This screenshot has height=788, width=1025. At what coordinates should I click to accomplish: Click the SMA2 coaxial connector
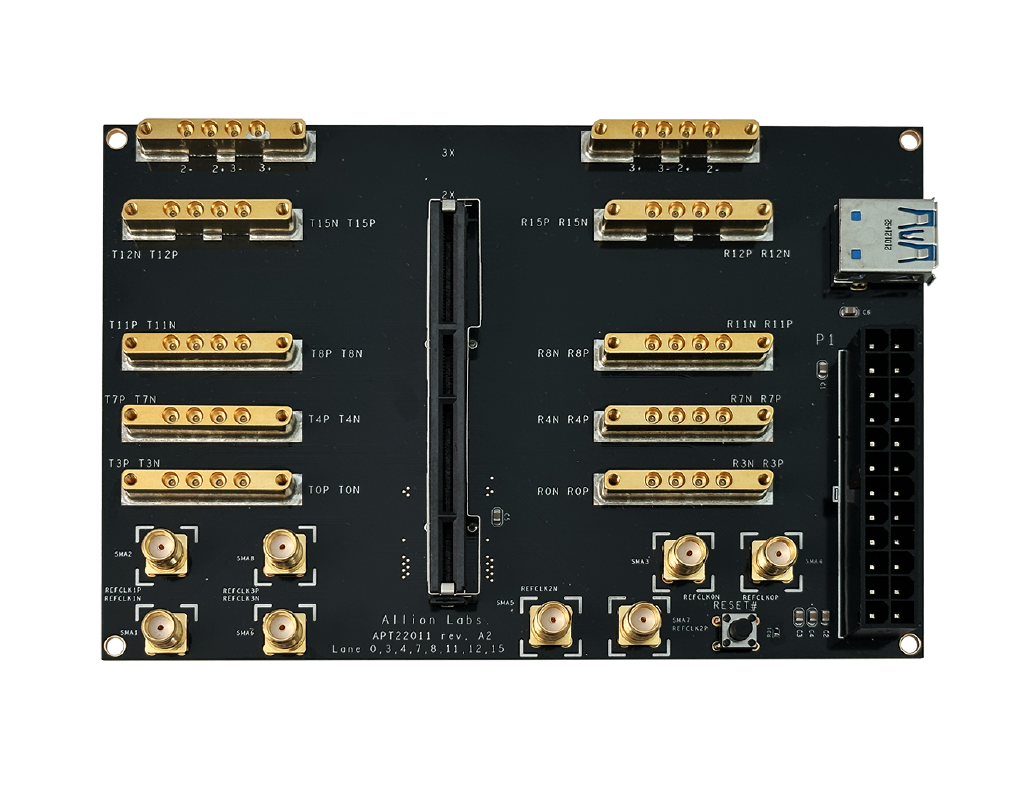coord(164,551)
